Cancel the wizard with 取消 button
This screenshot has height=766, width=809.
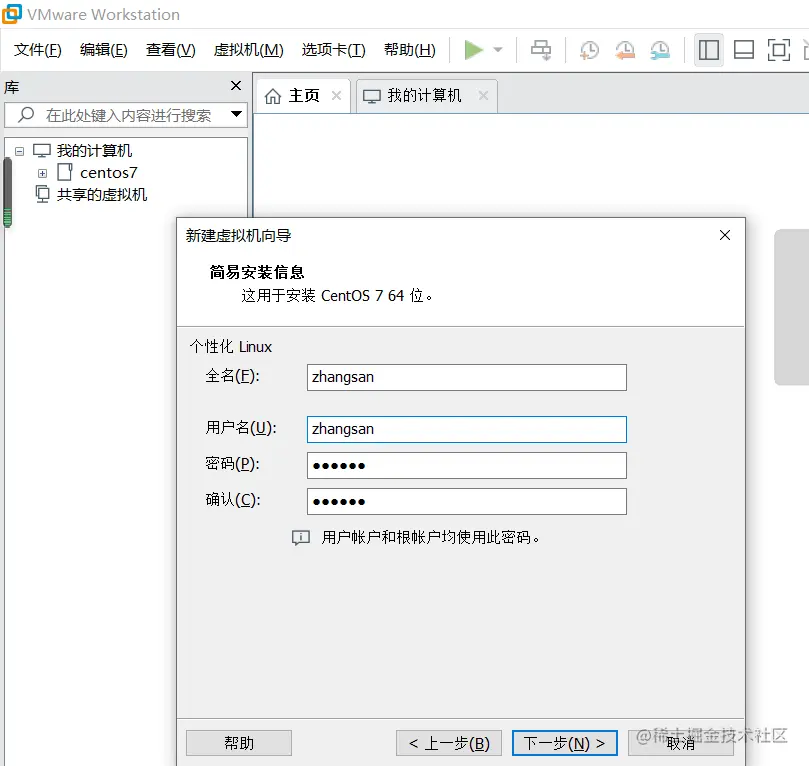coord(681,743)
